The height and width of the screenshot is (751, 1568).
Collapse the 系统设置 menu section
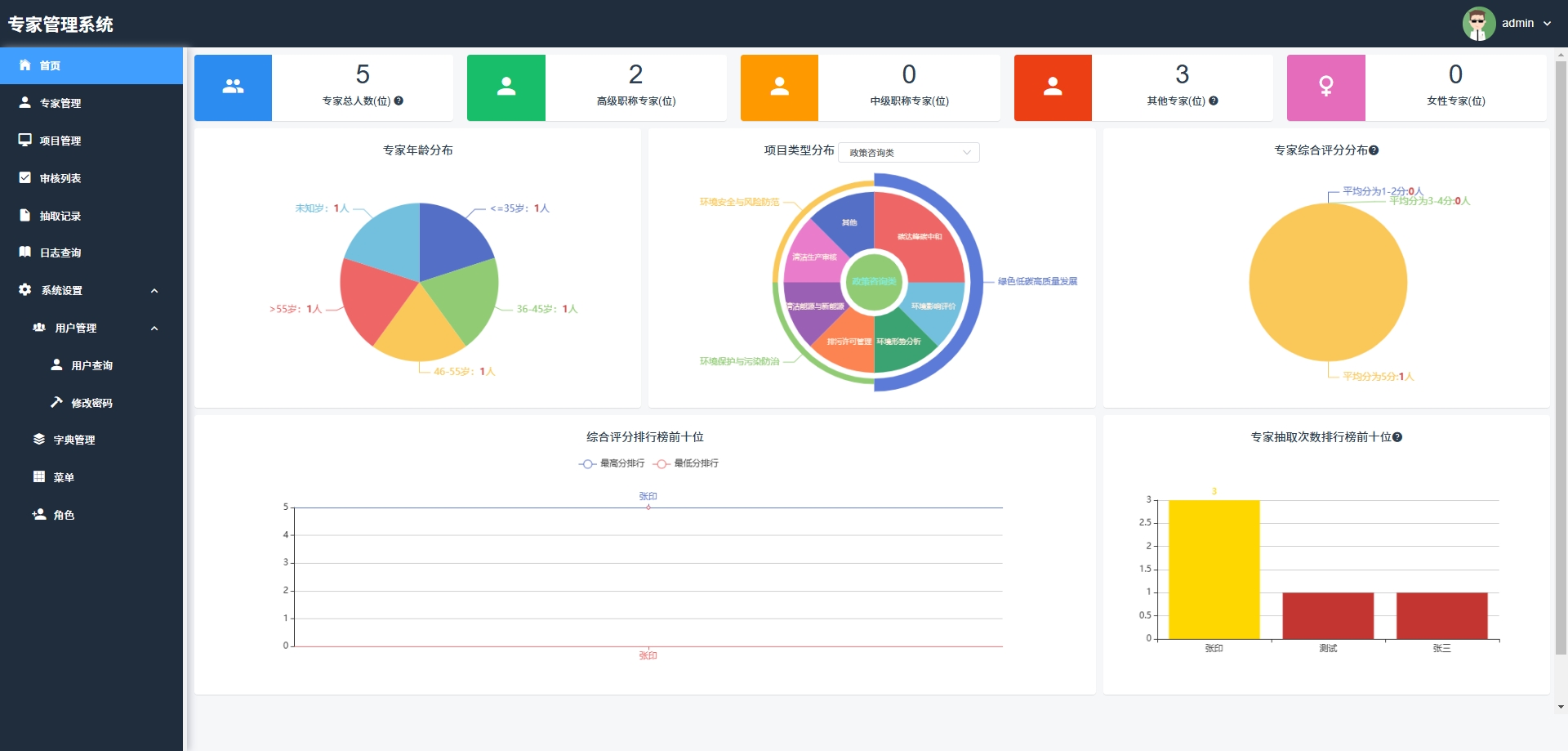[x=154, y=291]
